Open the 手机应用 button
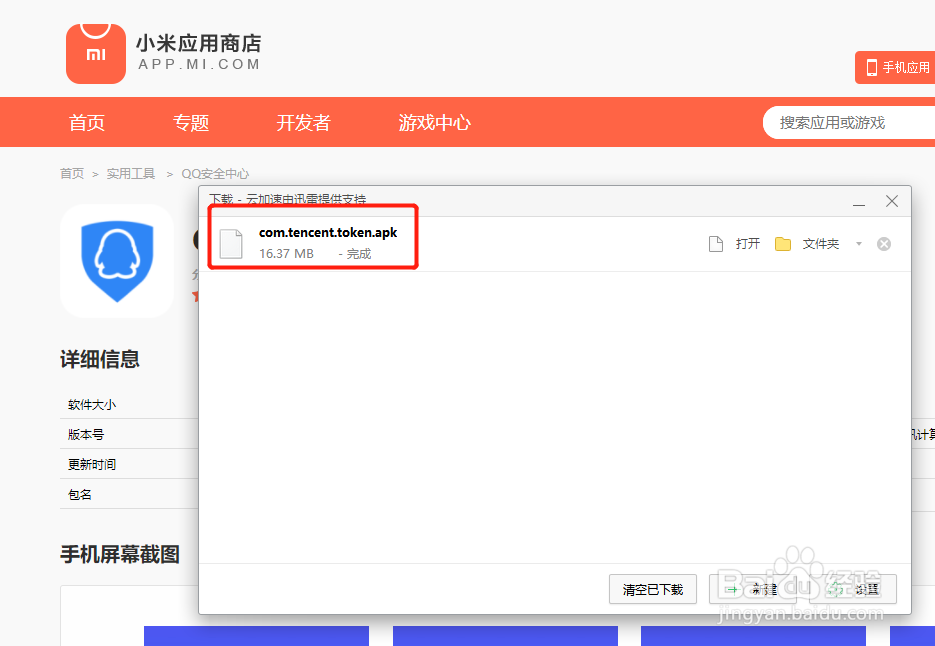The width and height of the screenshot is (935, 646). click(895, 67)
